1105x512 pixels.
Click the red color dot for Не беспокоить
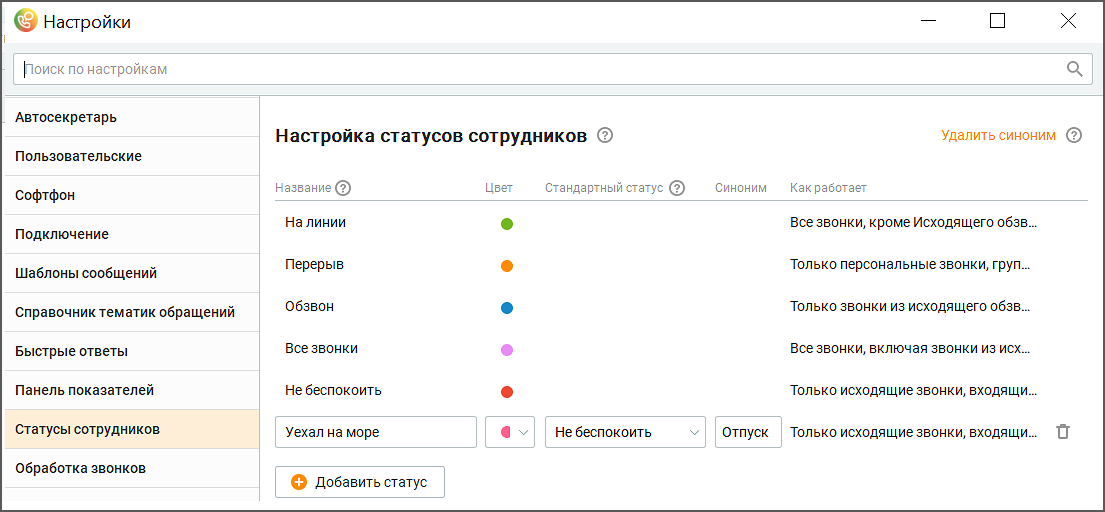pyautogui.click(x=507, y=392)
